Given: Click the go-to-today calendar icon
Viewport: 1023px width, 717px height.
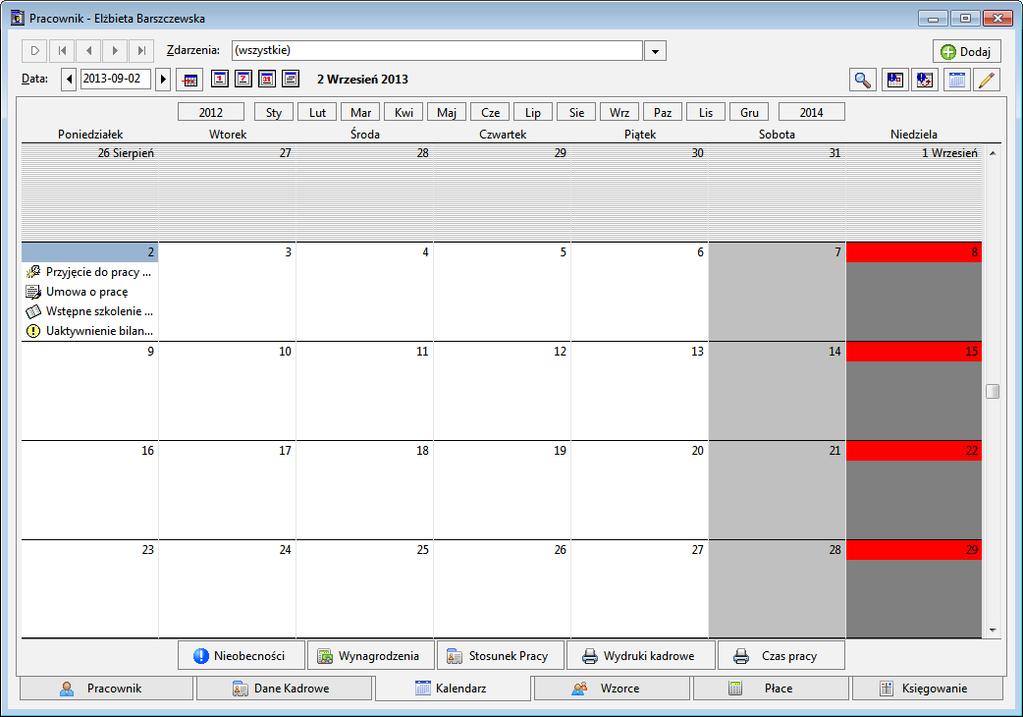Looking at the screenshot, I should 190,80.
